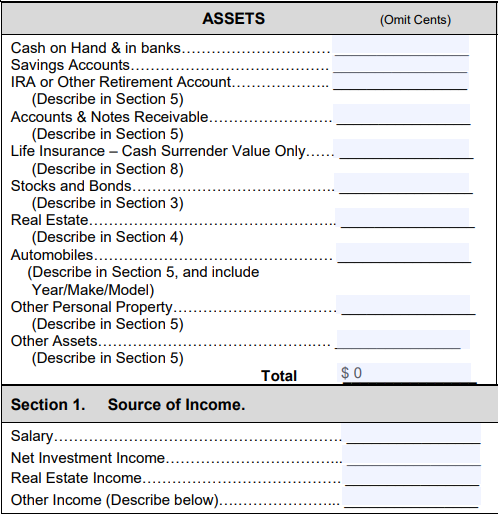Click the Section 1. Source of Income heading
The width and height of the screenshot is (498, 514).
(128, 404)
